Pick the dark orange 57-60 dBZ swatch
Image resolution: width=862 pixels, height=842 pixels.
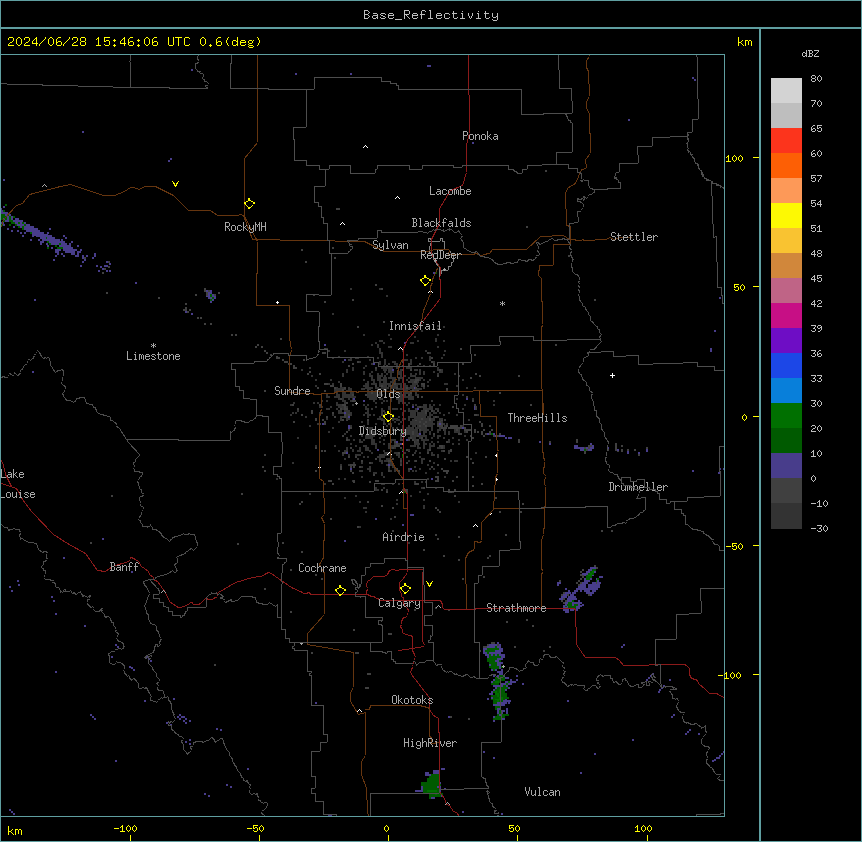[786, 165]
